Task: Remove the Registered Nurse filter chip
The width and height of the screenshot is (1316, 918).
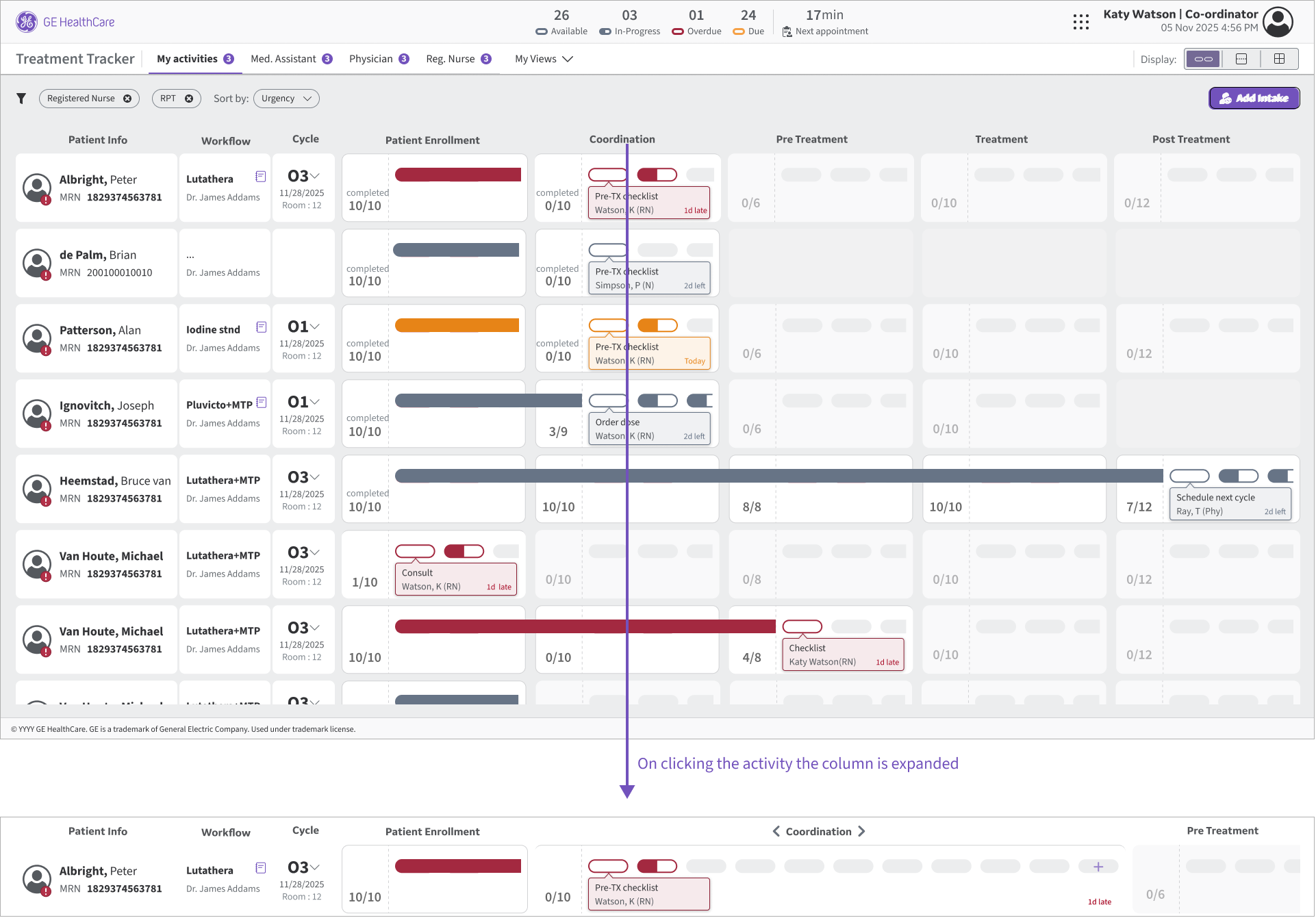Action: 127,99
